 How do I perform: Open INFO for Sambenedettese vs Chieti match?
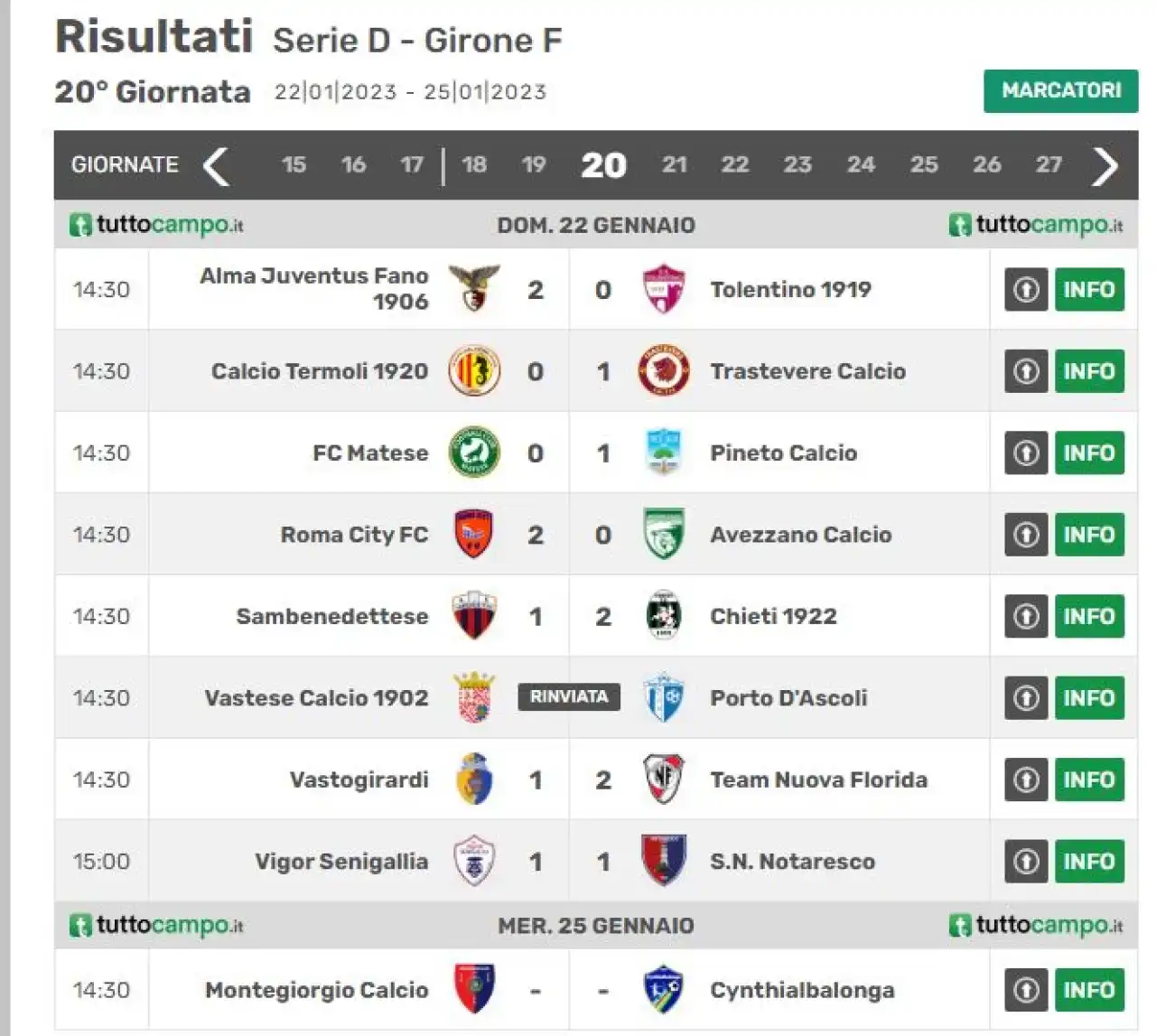1089,616
